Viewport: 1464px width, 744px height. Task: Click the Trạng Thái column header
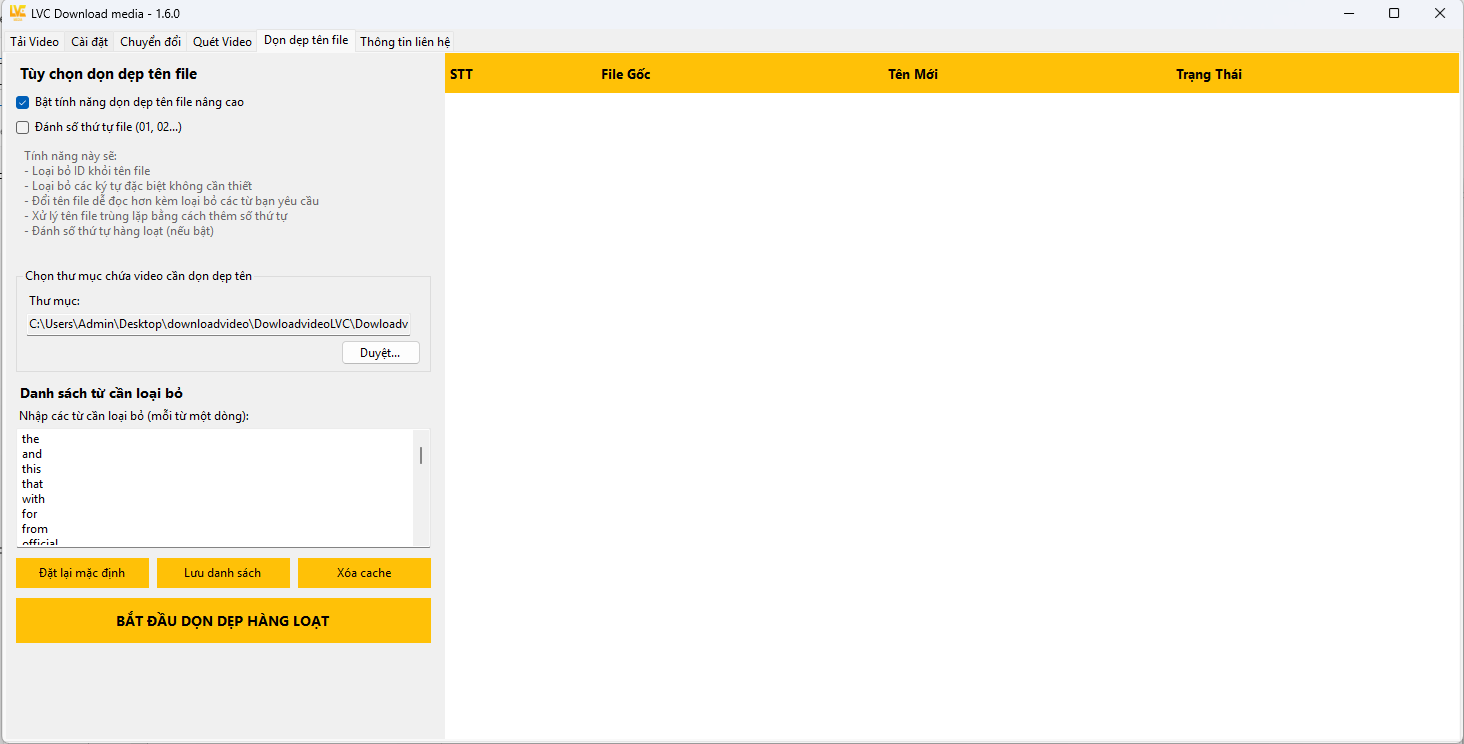1208,74
